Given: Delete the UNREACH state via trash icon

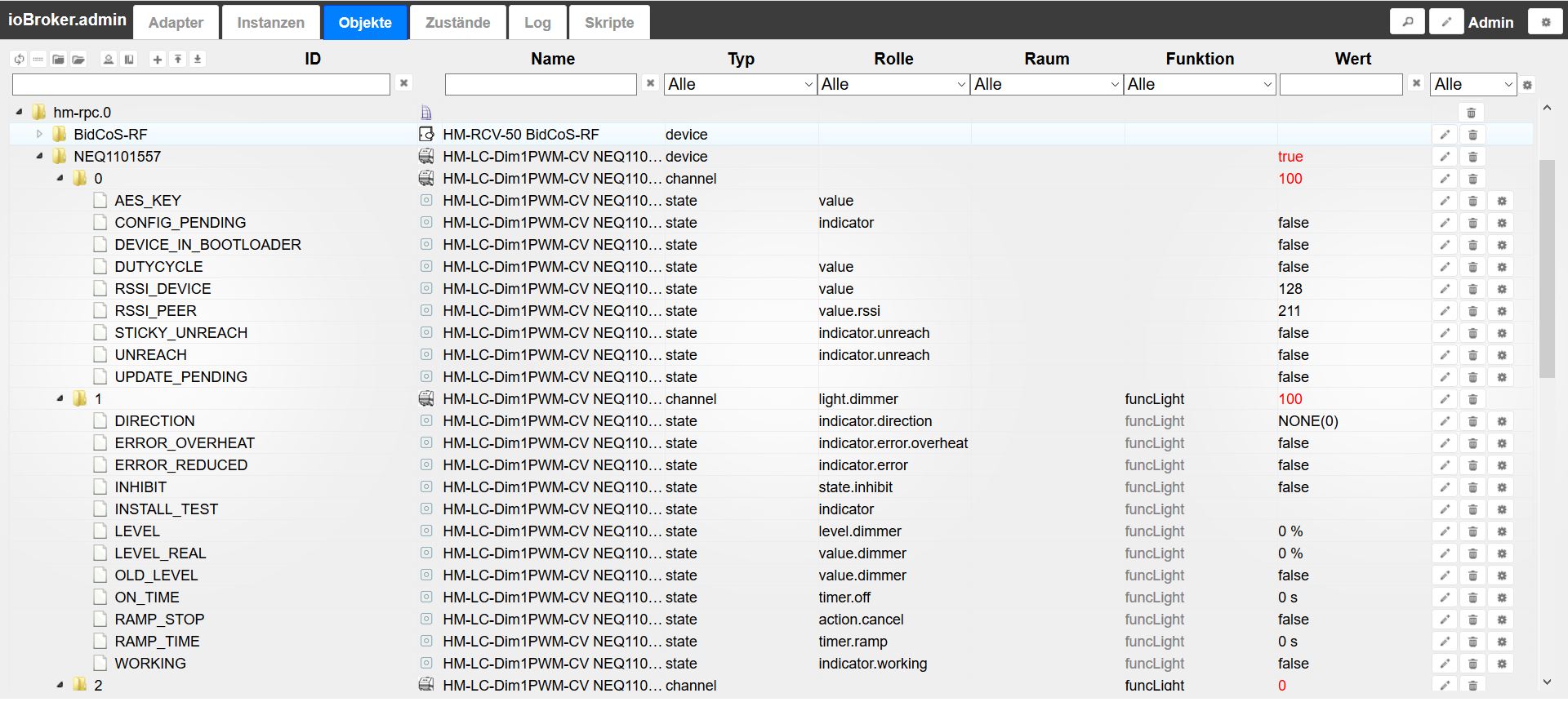Looking at the screenshot, I should 1472,355.
